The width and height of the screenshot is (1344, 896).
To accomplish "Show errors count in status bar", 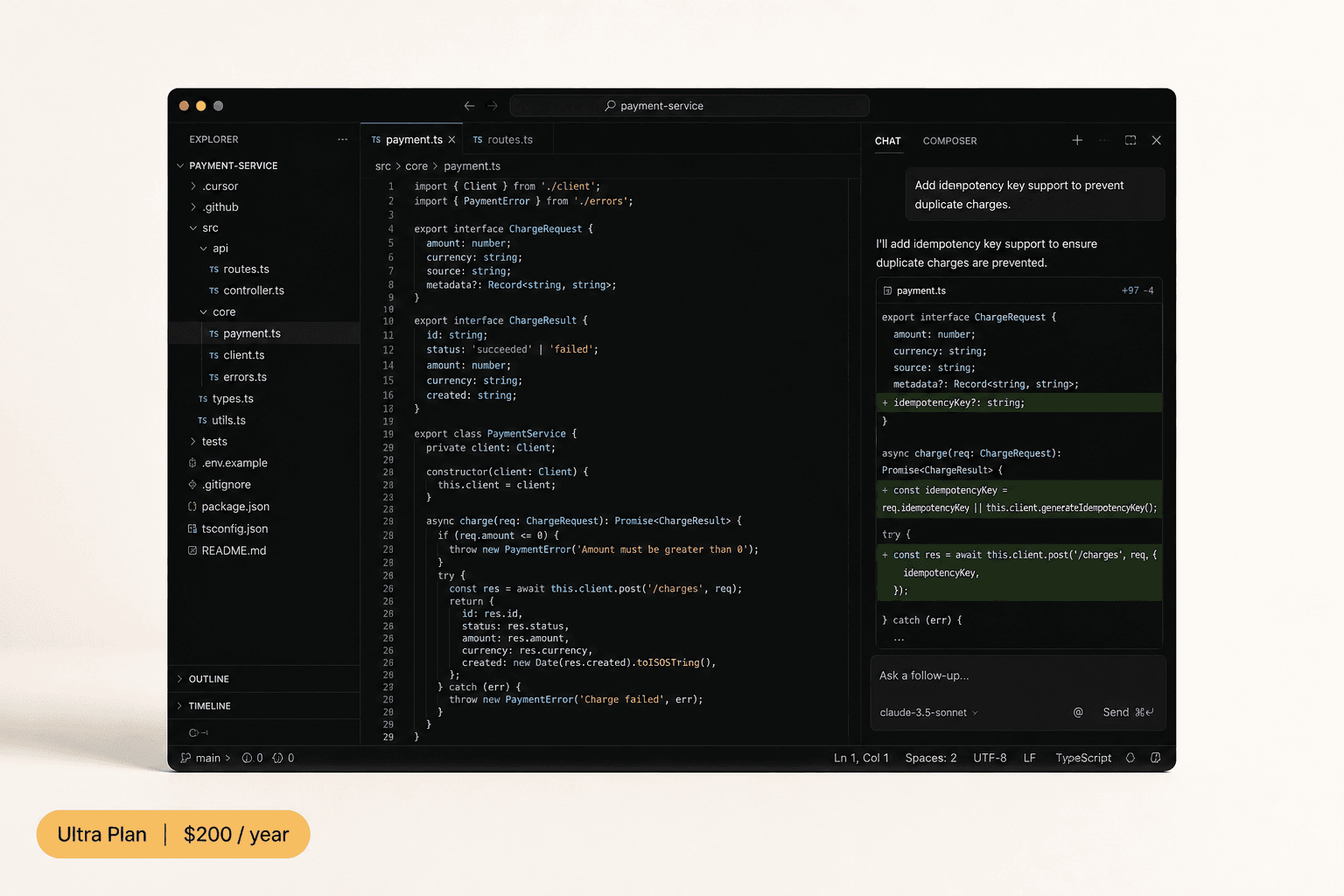I will (x=252, y=758).
